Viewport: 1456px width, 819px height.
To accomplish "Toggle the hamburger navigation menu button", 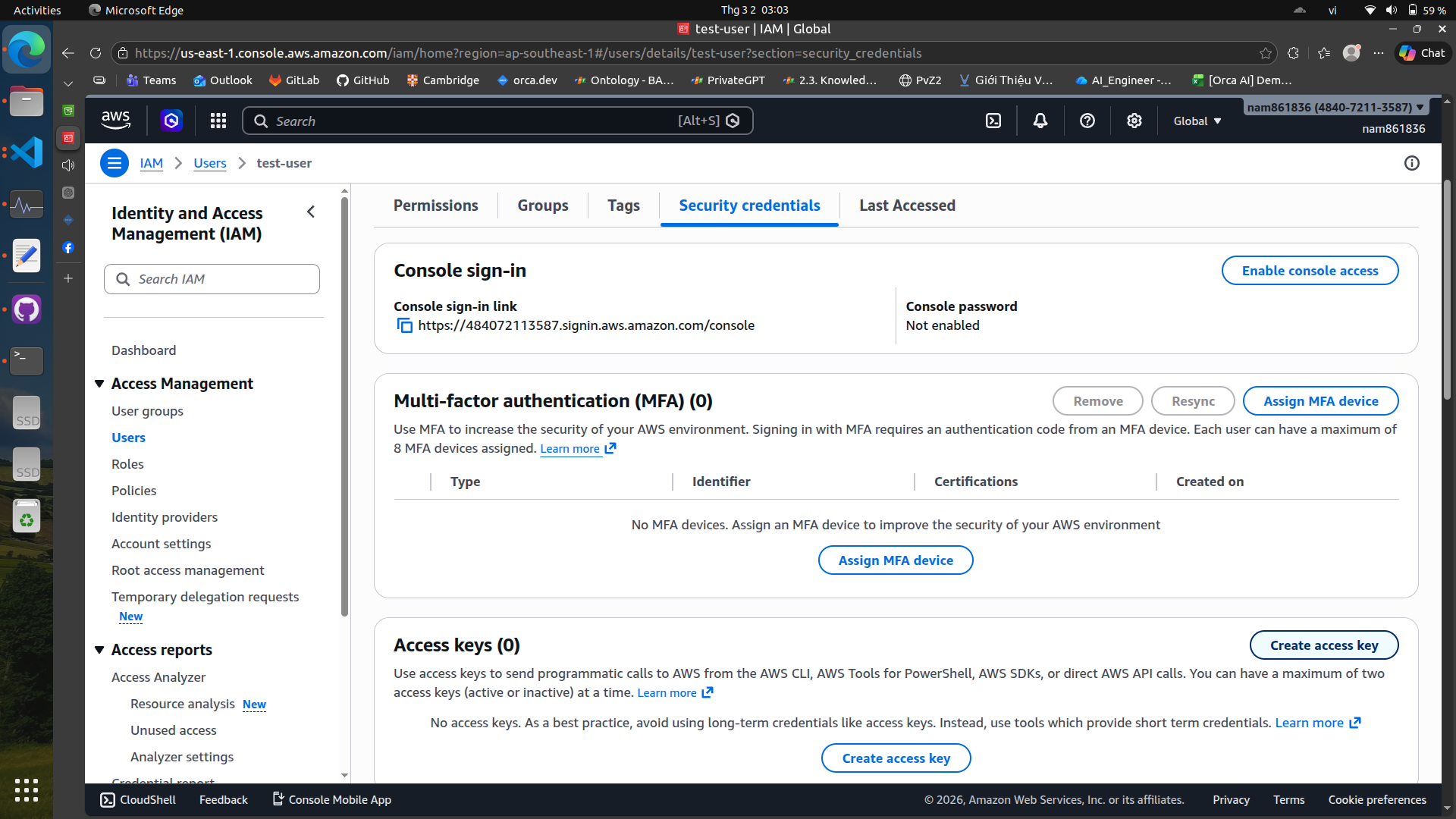I will tap(115, 163).
